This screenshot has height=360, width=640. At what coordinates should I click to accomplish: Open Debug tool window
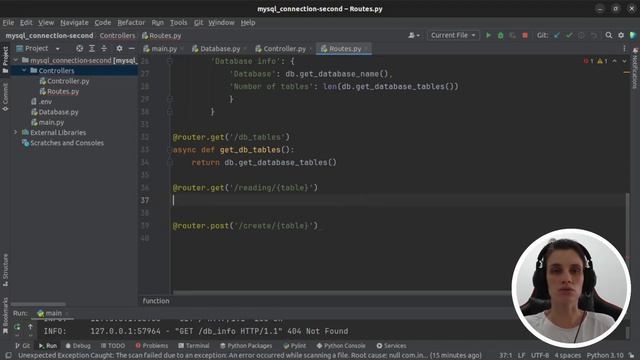pos(78,346)
